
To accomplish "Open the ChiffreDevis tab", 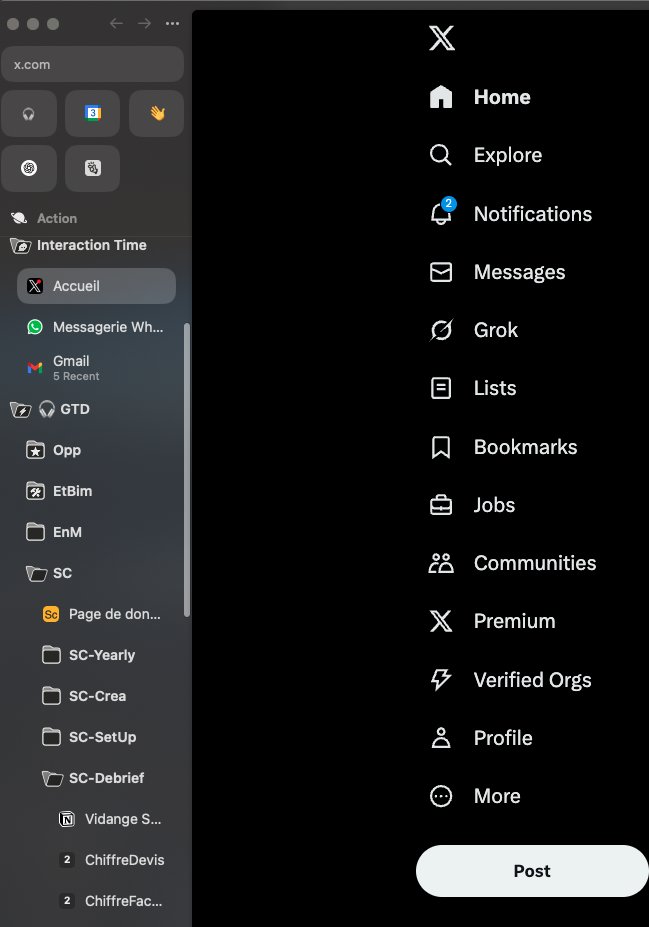I will pos(110,860).
